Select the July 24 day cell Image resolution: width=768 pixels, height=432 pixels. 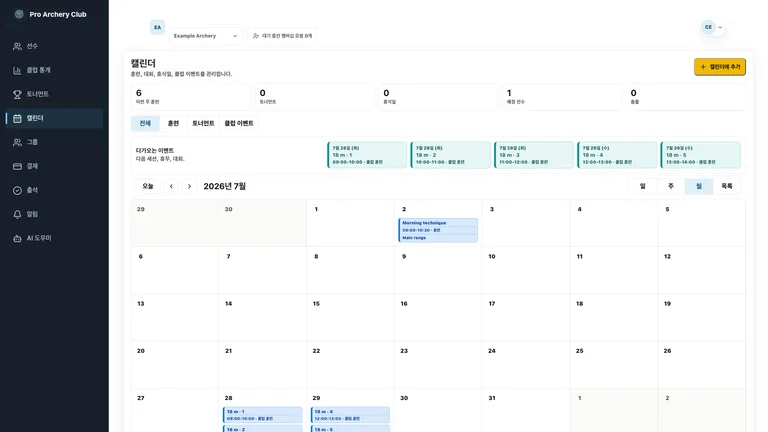coord(526,365)
